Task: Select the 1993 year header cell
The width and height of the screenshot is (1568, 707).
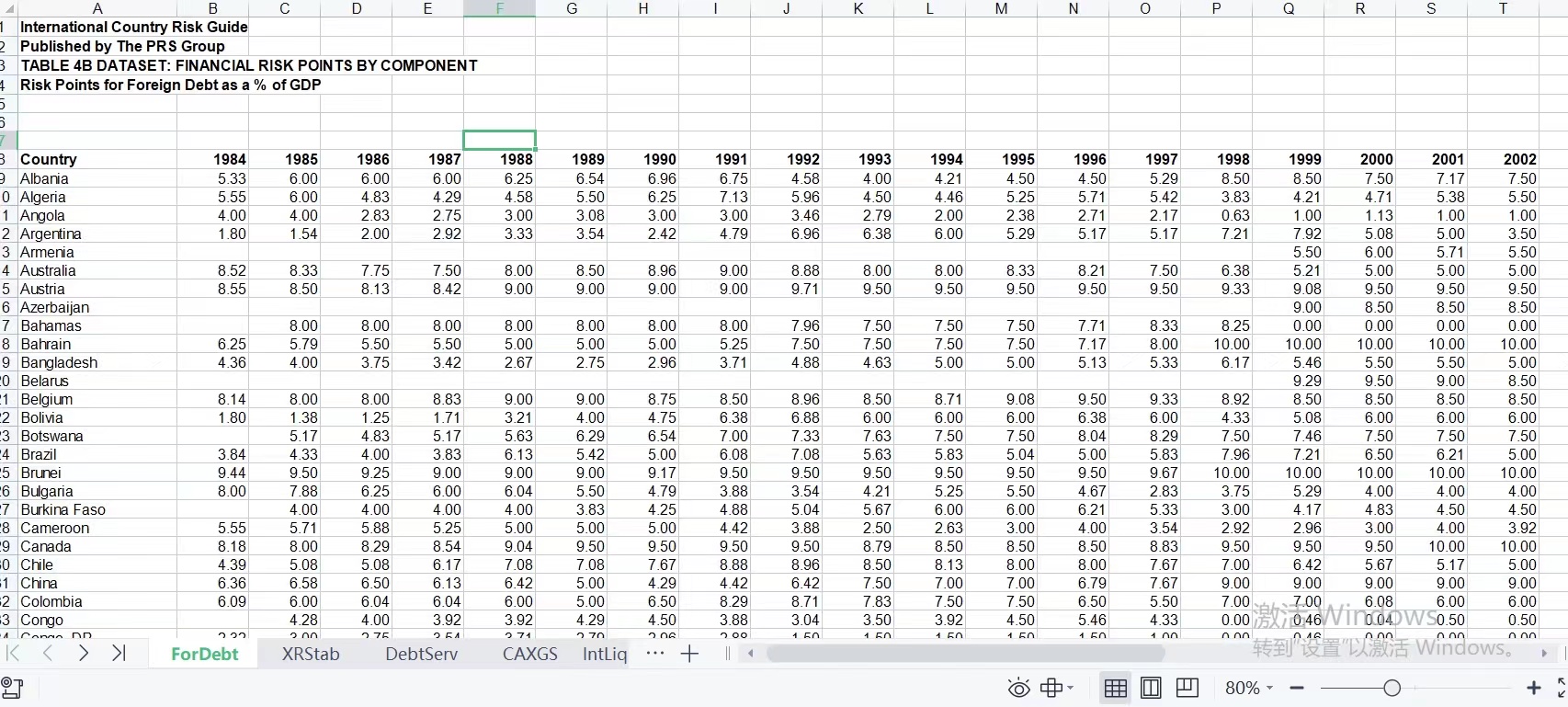Action: click(x=858, y=159)
